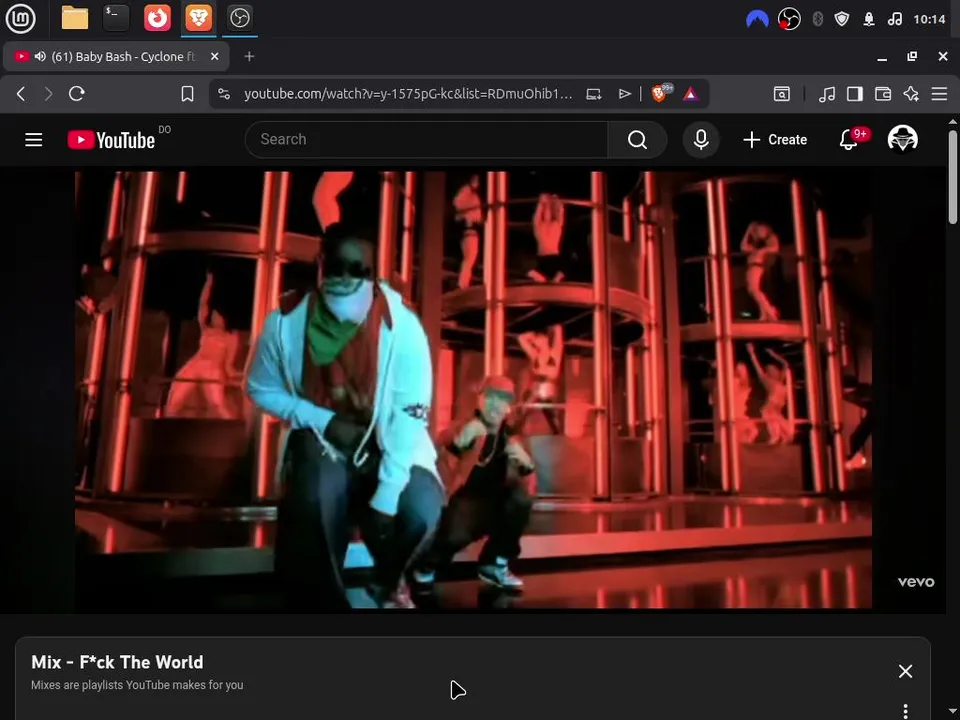Image resolution: width=960 pixels, height=720 pixels.
Task: Bookmark this page
Action: point(187,94)
